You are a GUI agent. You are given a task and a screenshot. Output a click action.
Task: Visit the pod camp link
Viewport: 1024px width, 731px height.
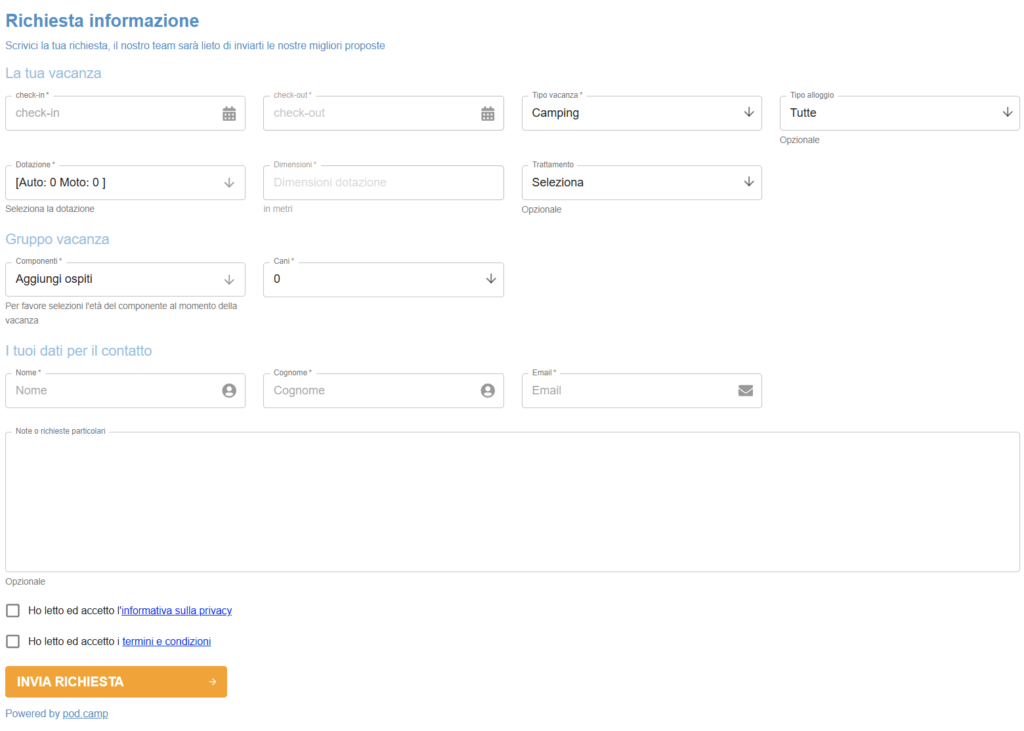85,714
